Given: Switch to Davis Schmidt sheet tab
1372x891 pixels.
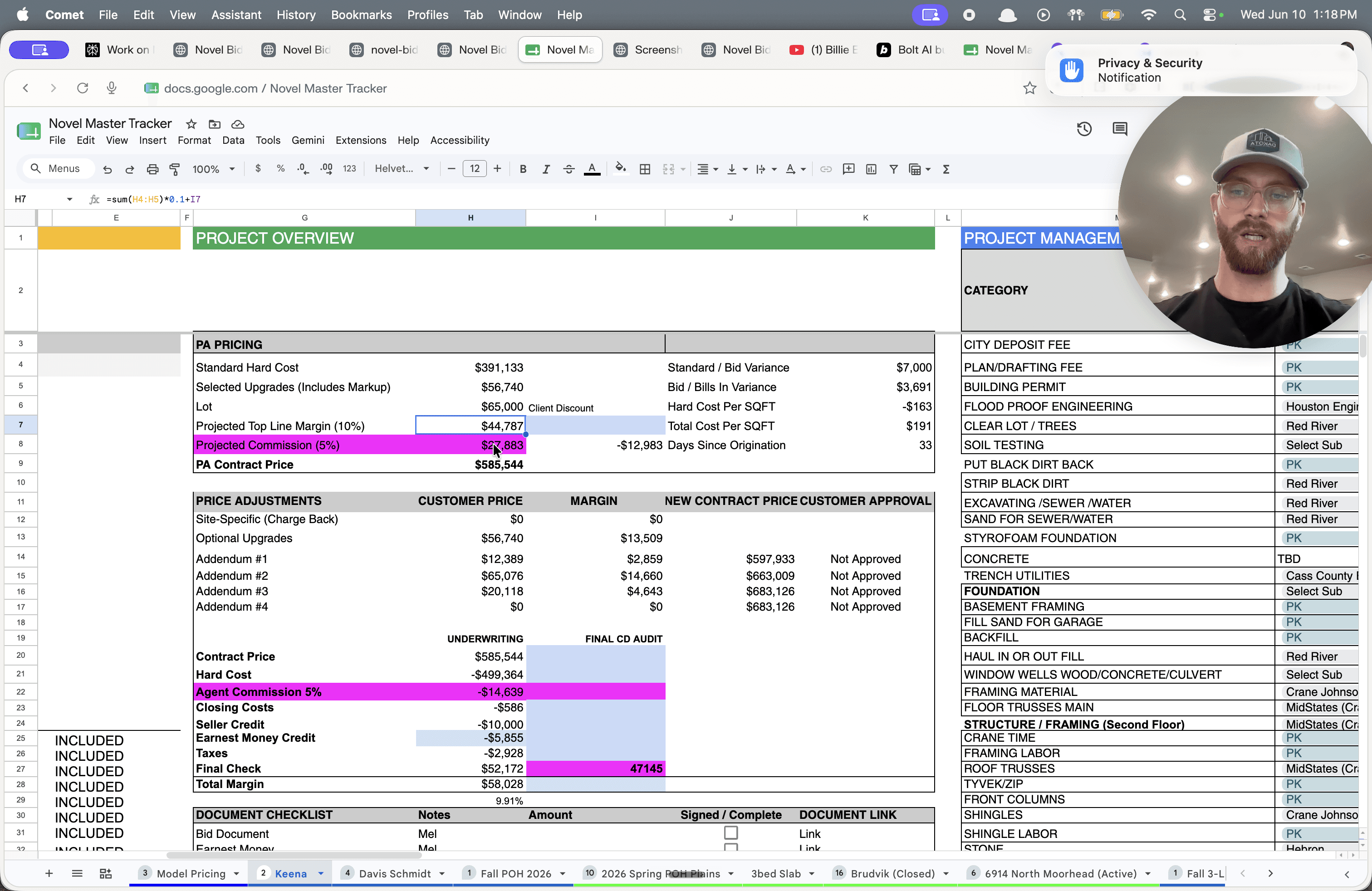Looking at the screenshot, I should pyautogui.click(x=394, y=873).
